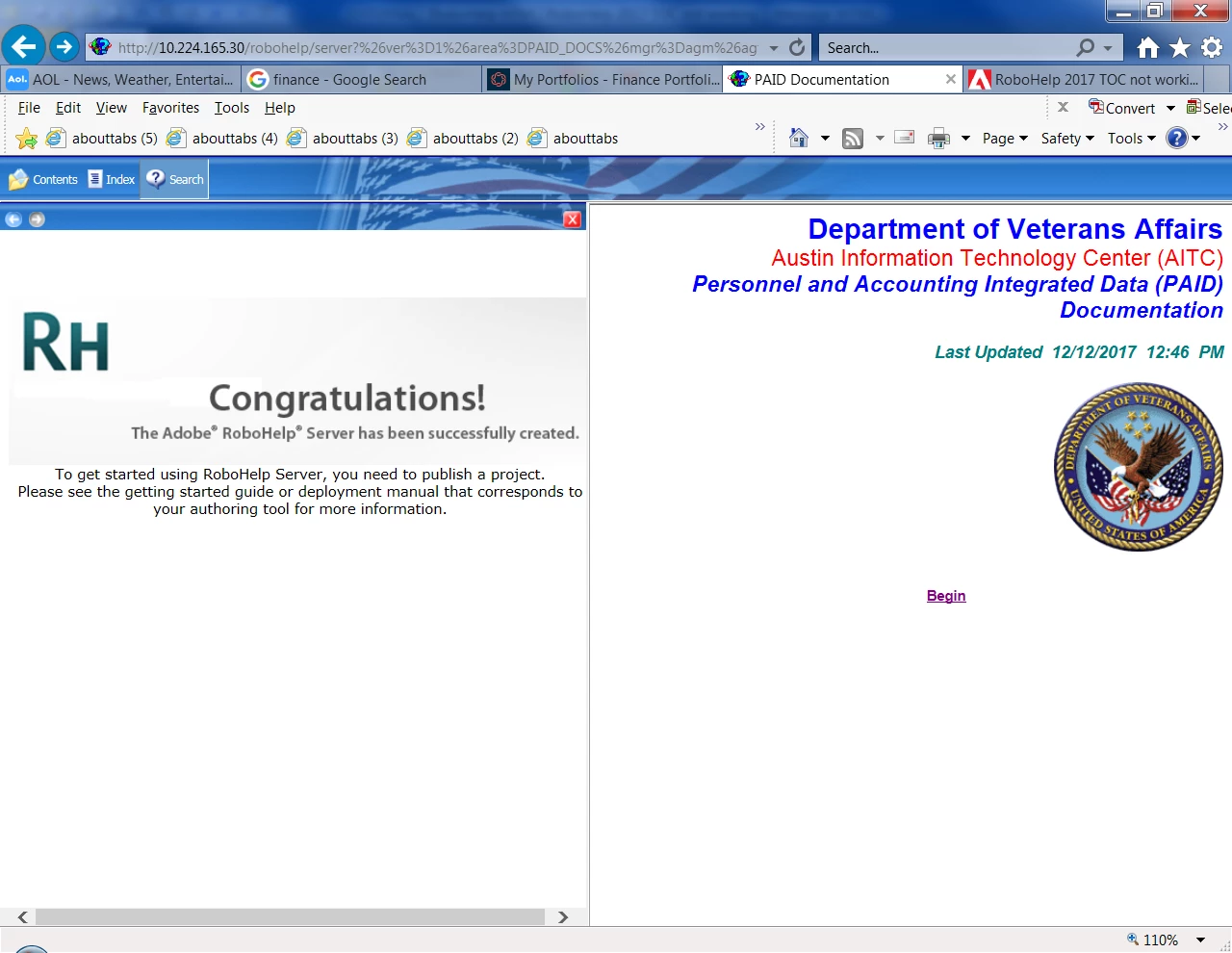1232x953 pixels.
Task: Click the left pane scroll-left arrow
Action: tap(22, 916)
